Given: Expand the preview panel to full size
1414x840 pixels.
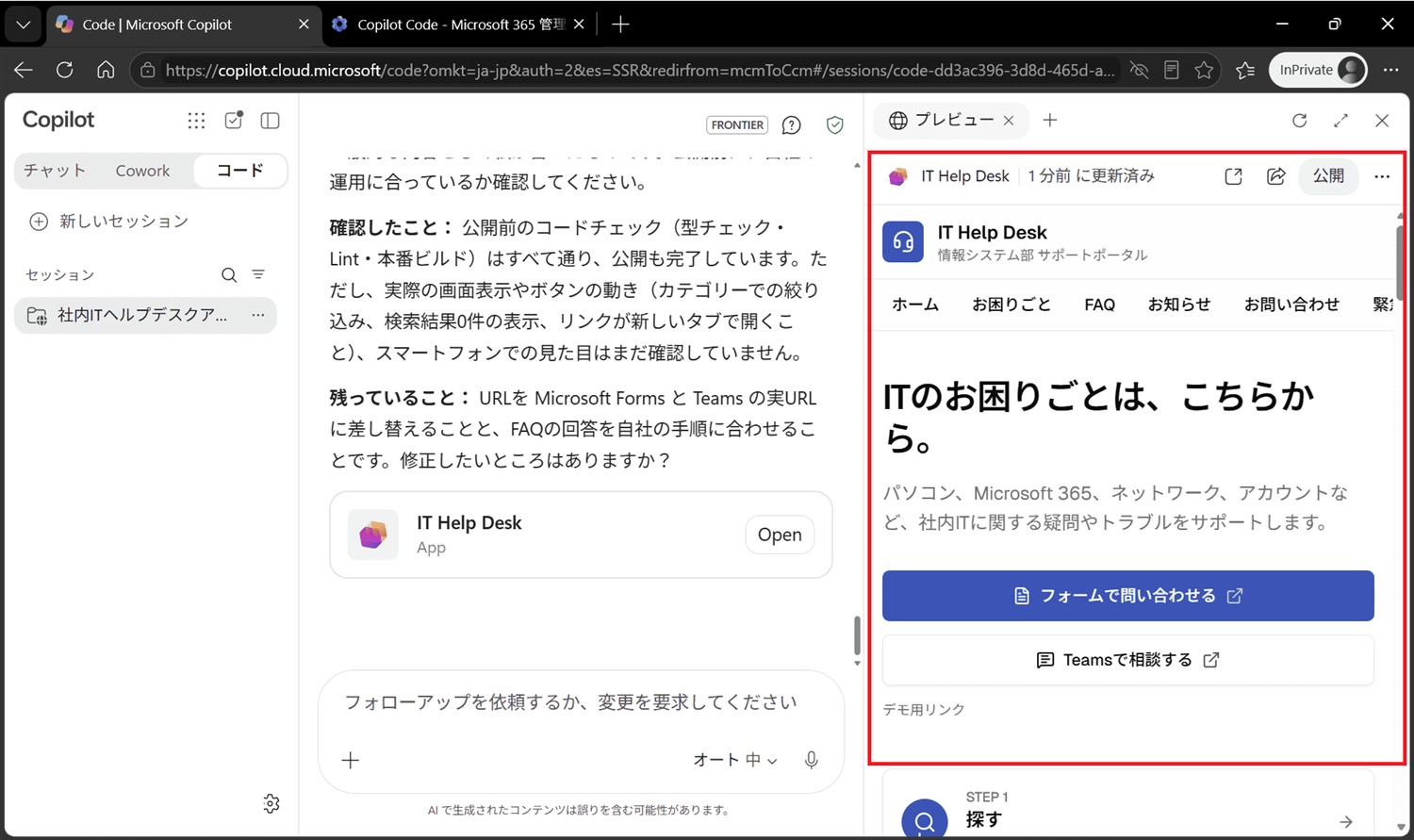Looking at the screenshot, I should pyautogui.click(x=1341, y=121).
